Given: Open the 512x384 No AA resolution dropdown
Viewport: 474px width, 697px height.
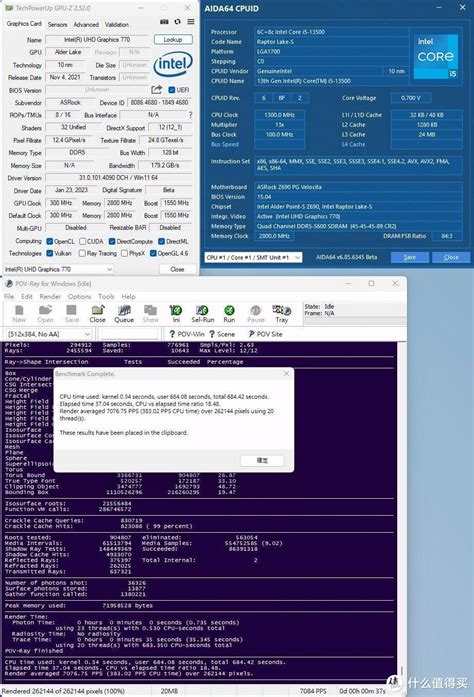Looking at the screenshot, I should coord(49,334).
